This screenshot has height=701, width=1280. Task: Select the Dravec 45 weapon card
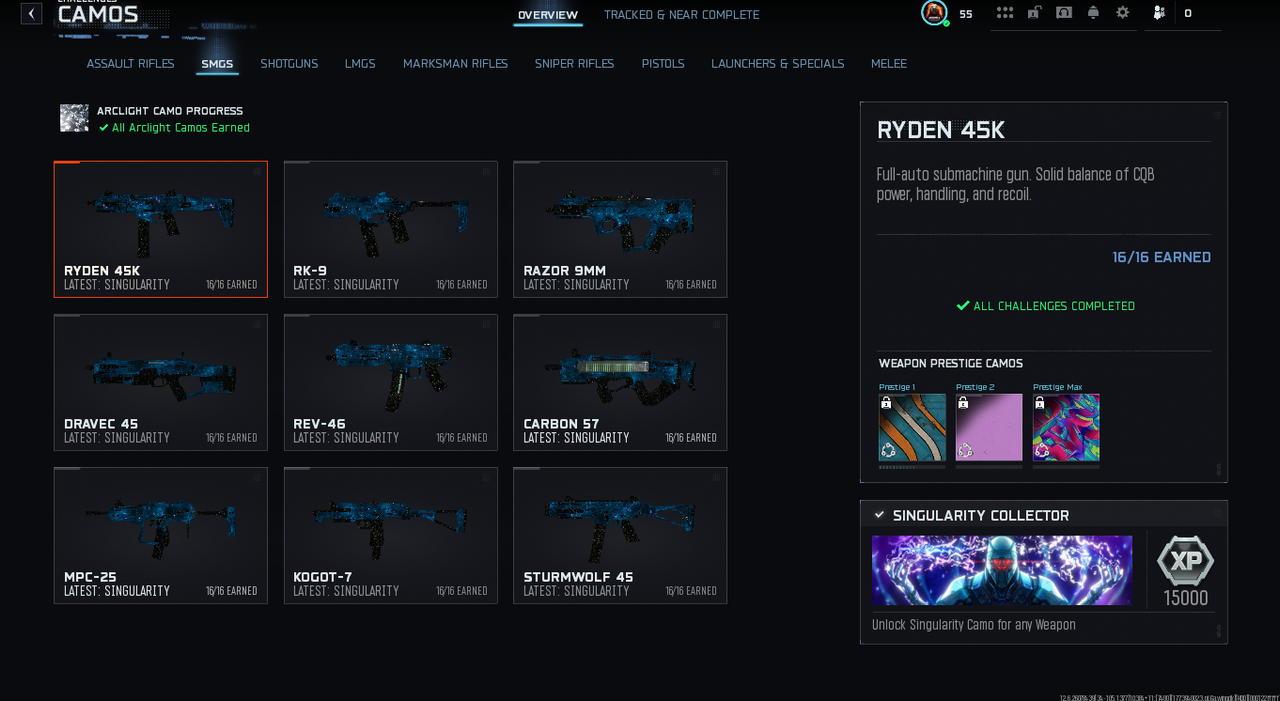pyautogui.click(x=161, y=382)
